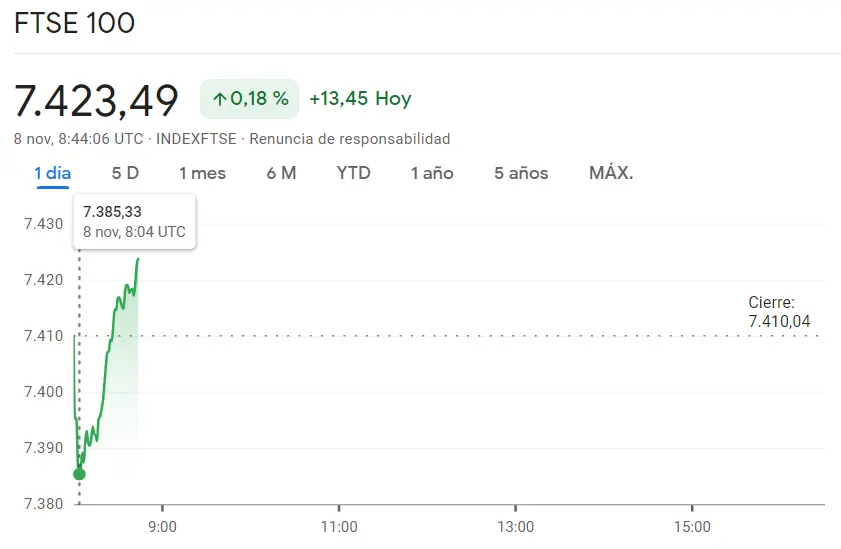The image size is (841, 549).
Task: Click the tooltip value '7.385,33'
Action: tap(112, 212)
